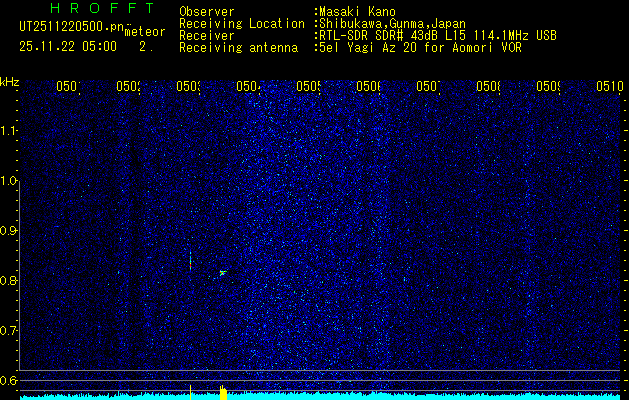The height and width of the screenshot is (400, 629).
Task: Select the RTL-SDR SDR# 43dB receiver details
Action: pyautogui.click(x=438, y=36)
